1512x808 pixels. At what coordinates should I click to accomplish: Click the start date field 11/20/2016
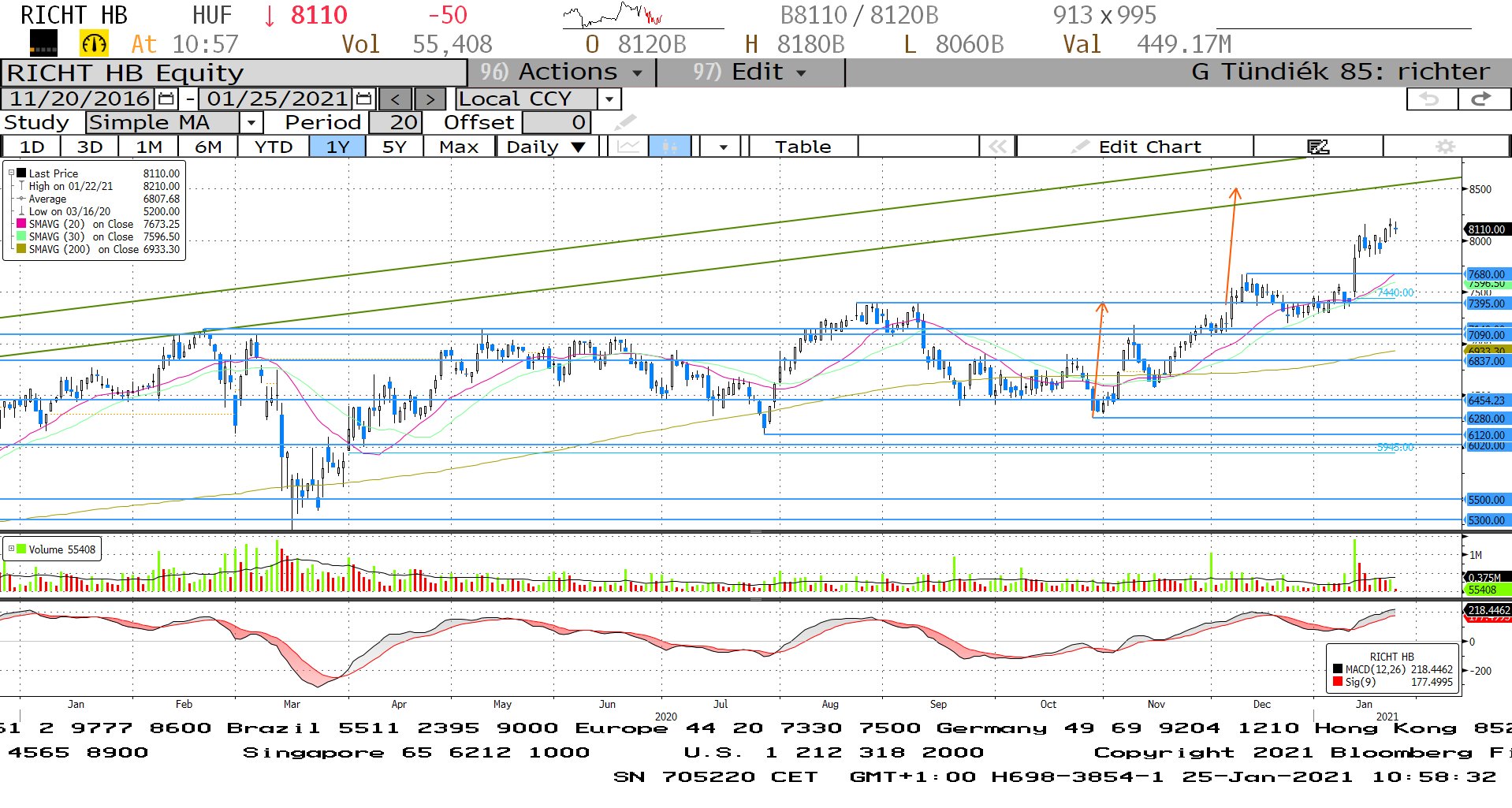[80, 99]
